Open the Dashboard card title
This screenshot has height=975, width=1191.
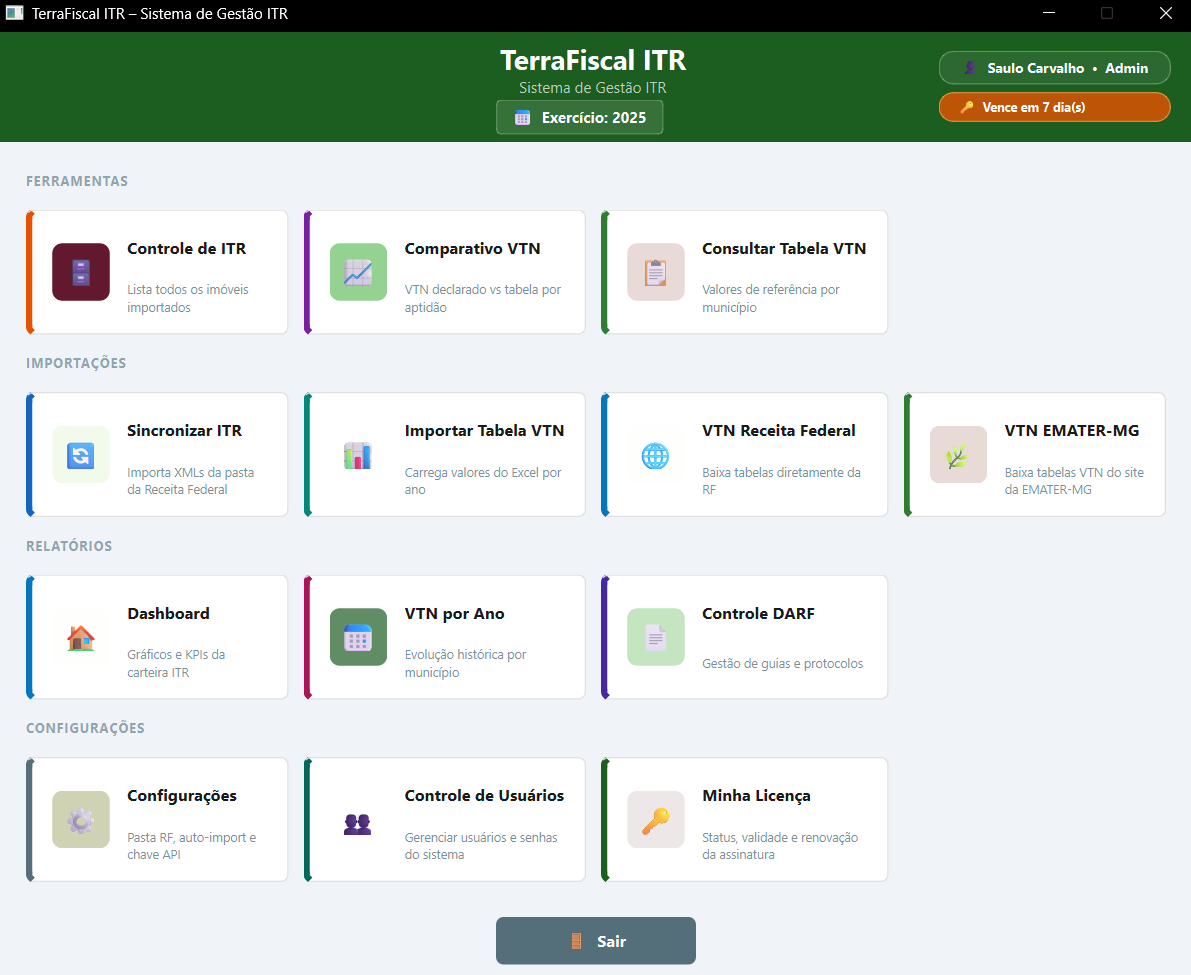(x=169, y=614)
